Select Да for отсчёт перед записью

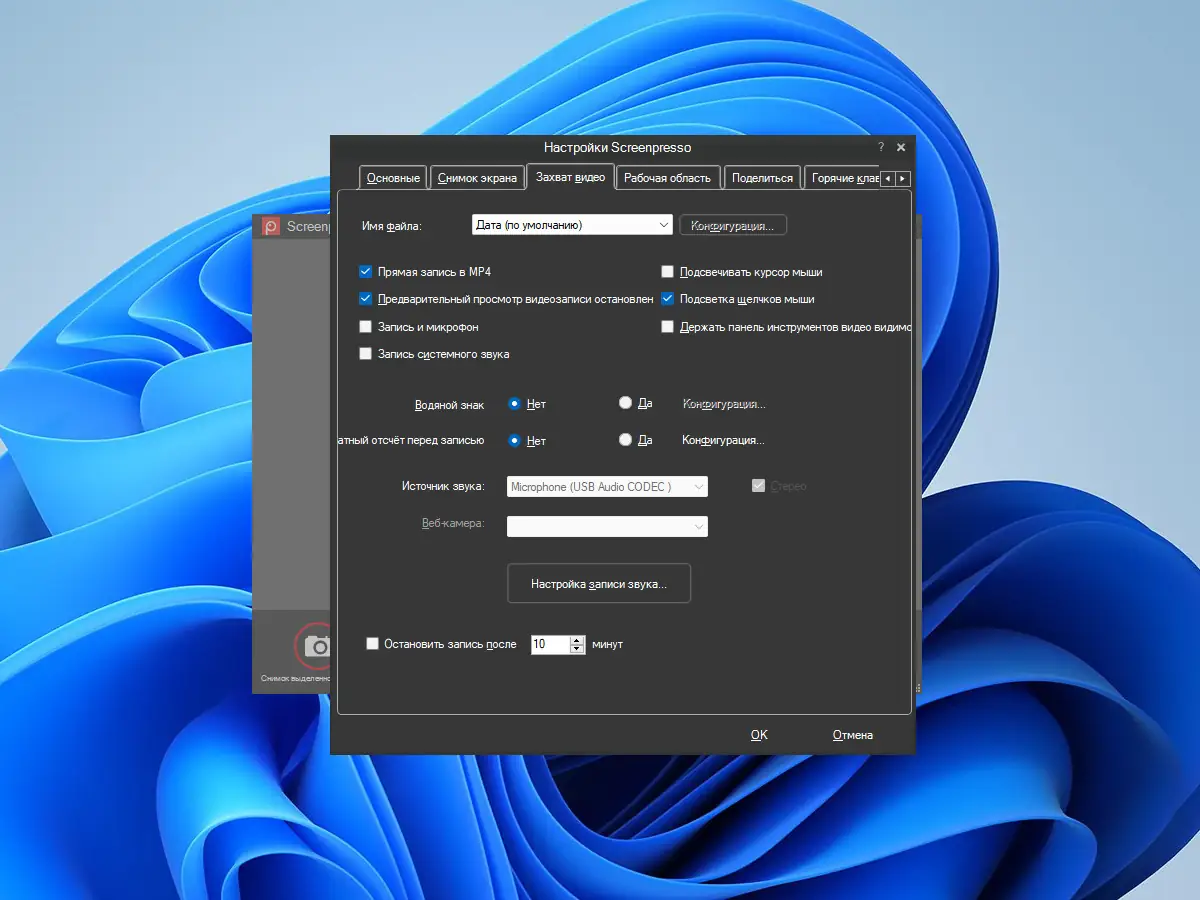pos(625,439)
